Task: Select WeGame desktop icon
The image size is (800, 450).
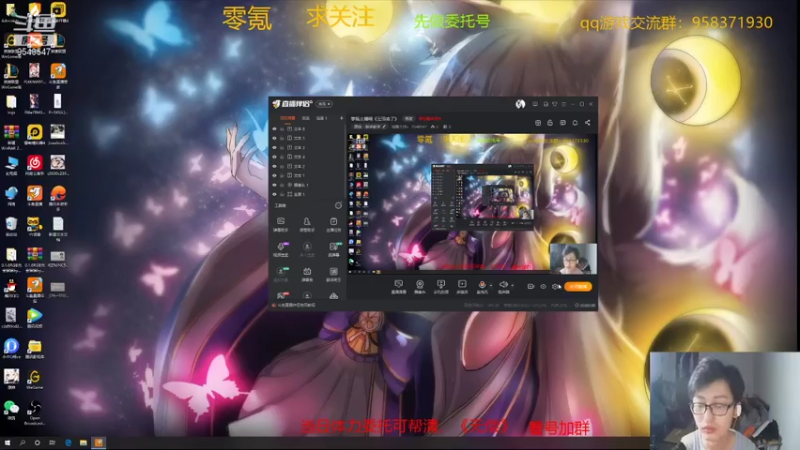Action: click(x=34, y=380)
